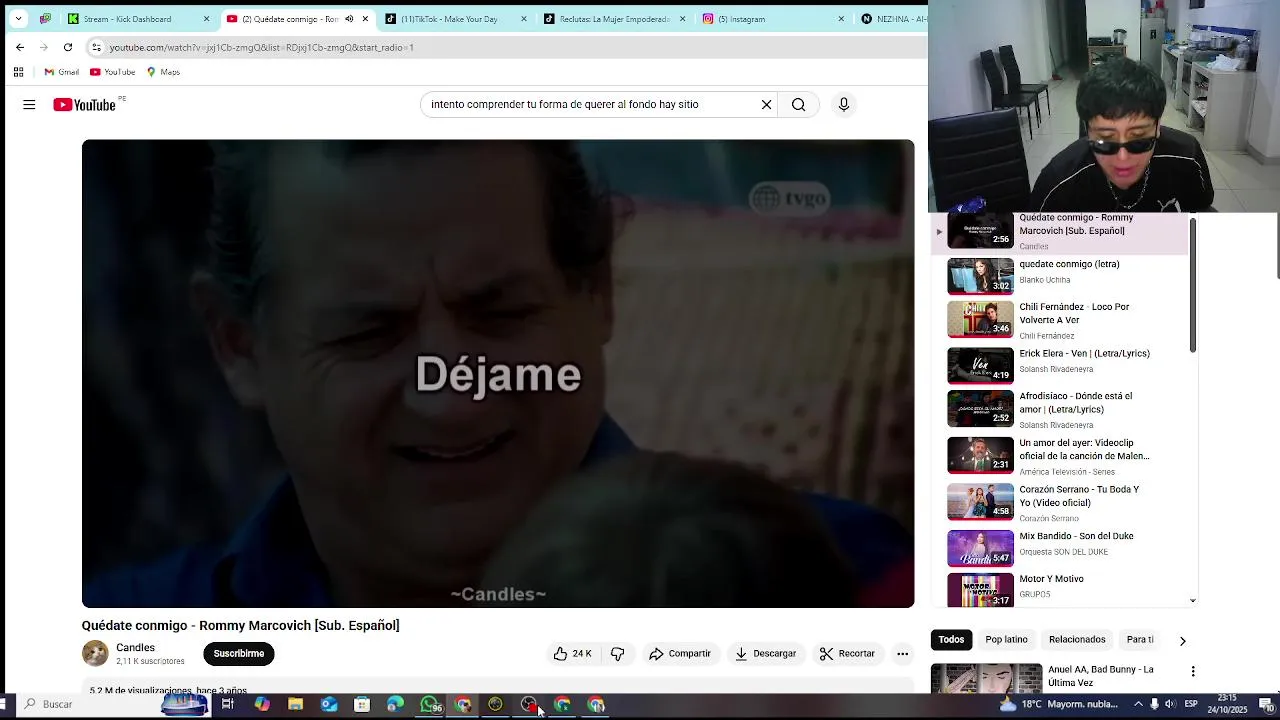Open the YouTube guide hamburger menu
The width and height of the screenshot is (1280, 720).
point(29,105)
